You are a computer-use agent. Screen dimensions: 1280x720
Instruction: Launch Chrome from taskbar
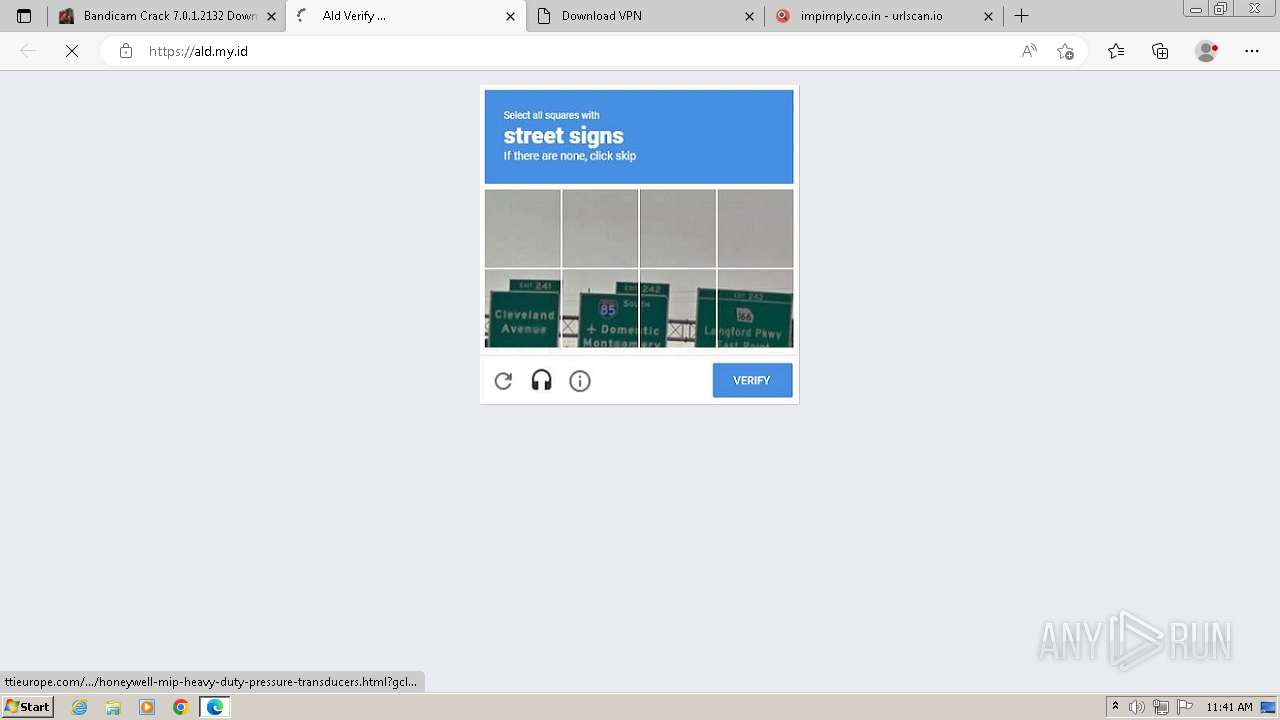coord(181,707)
